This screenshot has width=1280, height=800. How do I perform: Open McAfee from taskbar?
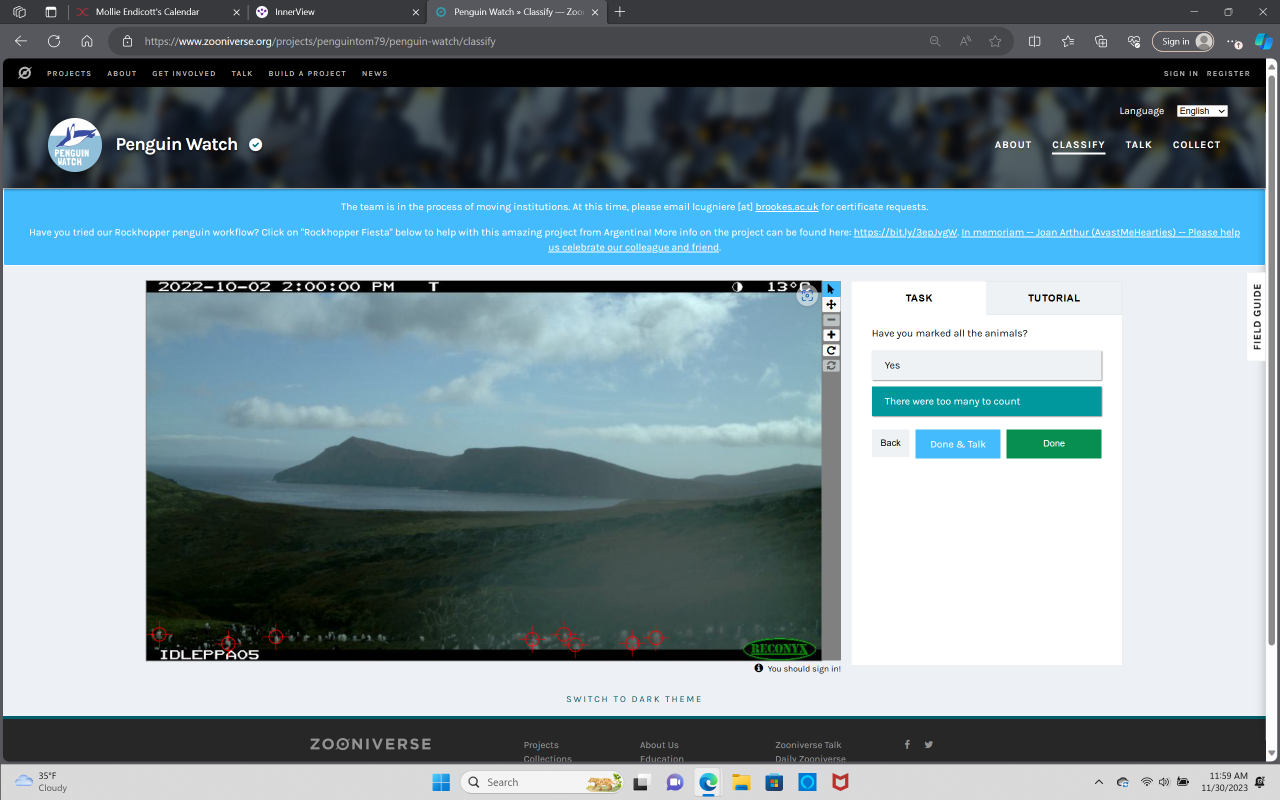tap(840, 782)
